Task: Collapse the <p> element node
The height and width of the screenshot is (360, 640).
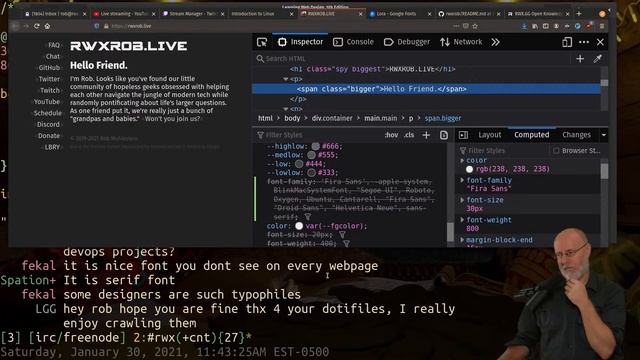Action: (x=286, y=79)
